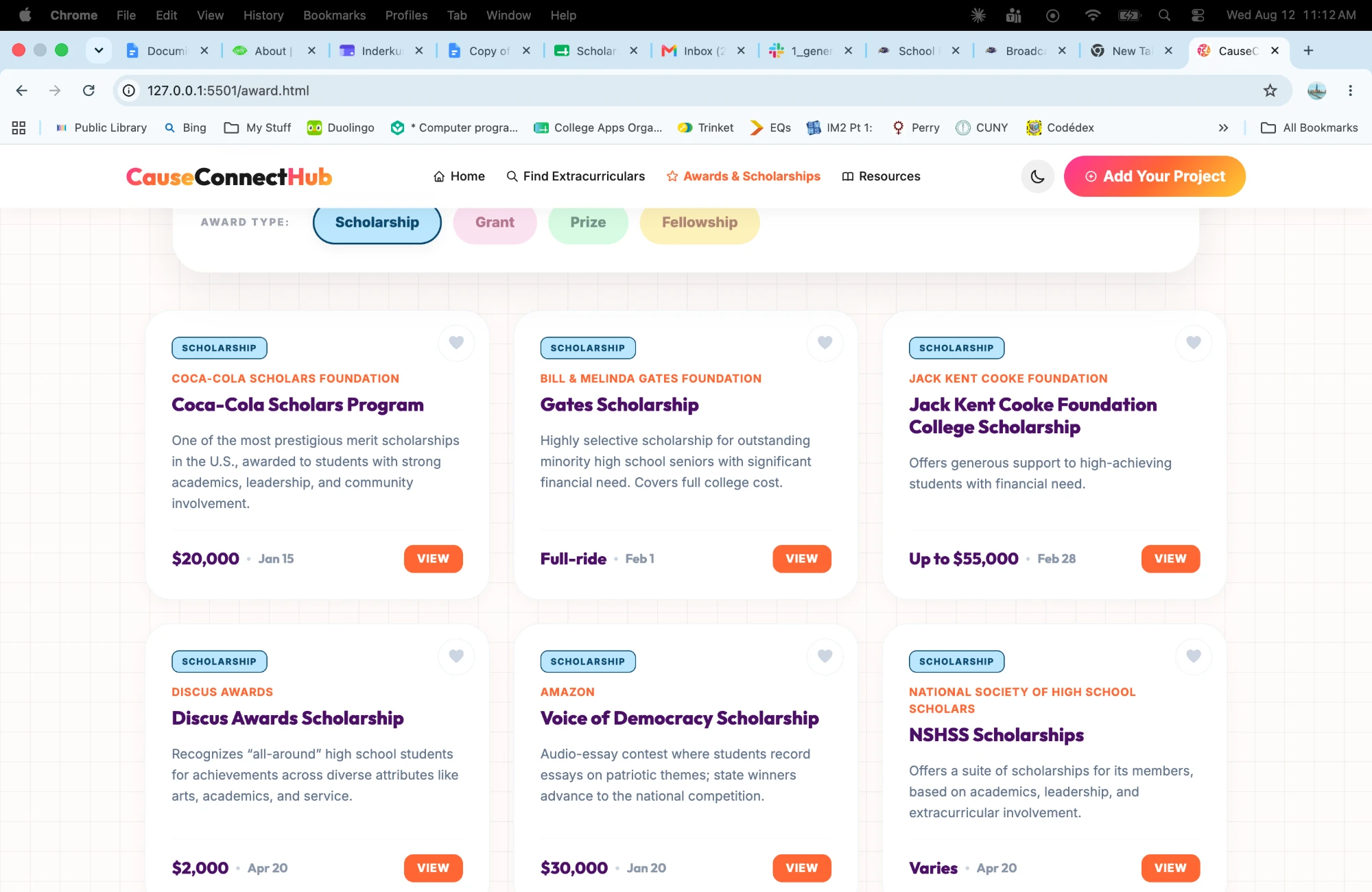View the Gates Scholarship details

[802, 559]
